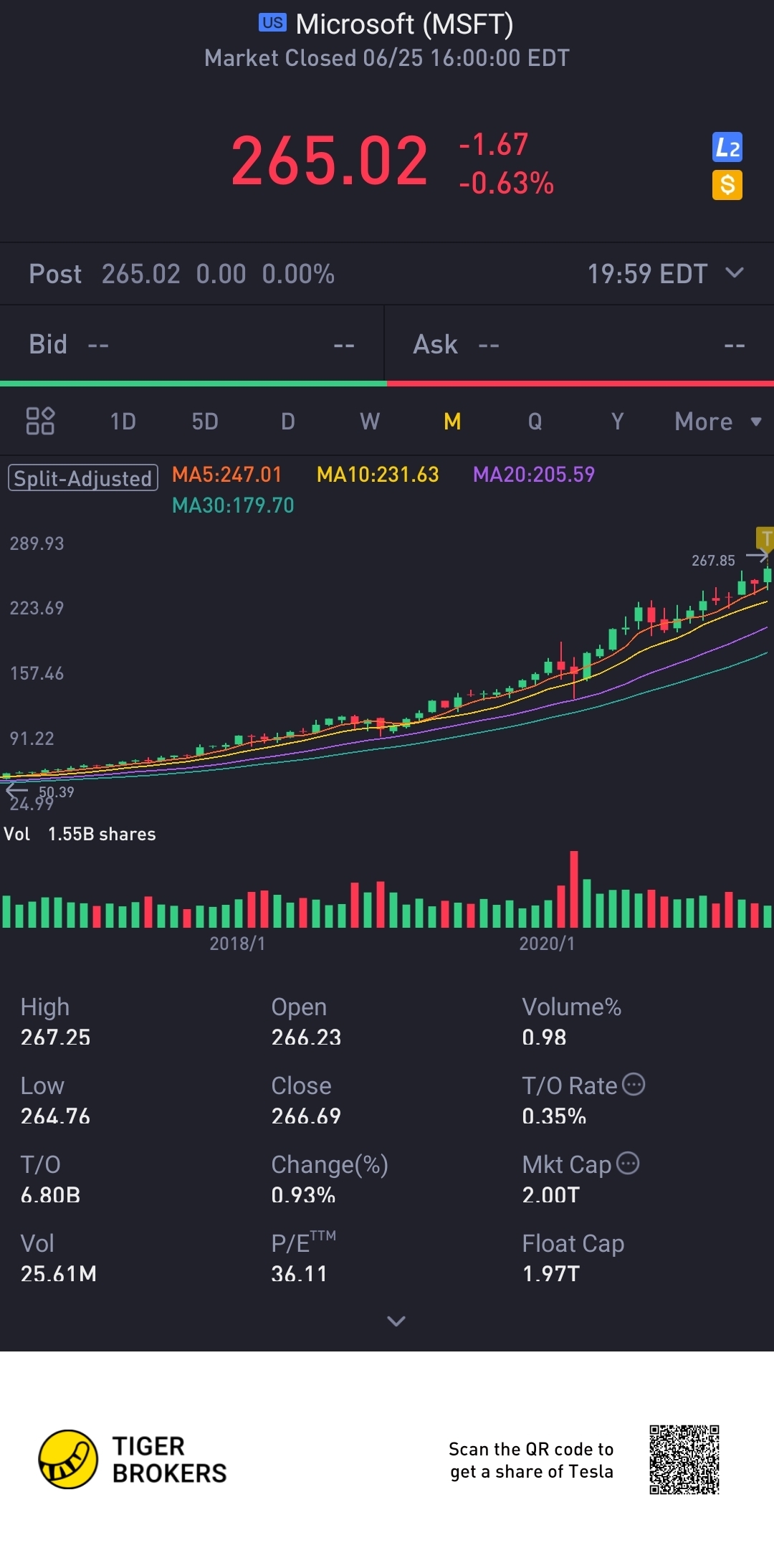Screen dimensions: 774x1568
Task: Tap the T marker on chart
Action: coord(765,538)
